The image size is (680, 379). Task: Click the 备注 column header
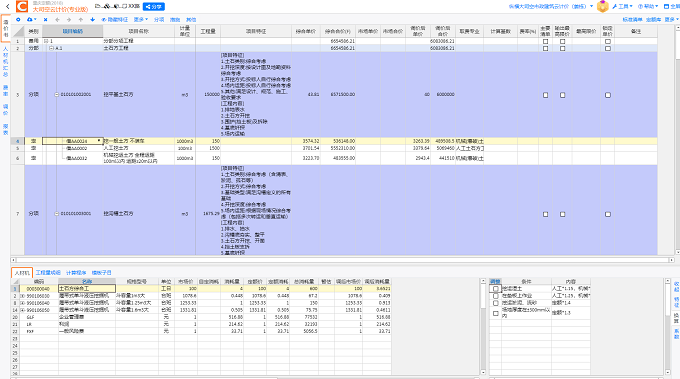[636, 31]
